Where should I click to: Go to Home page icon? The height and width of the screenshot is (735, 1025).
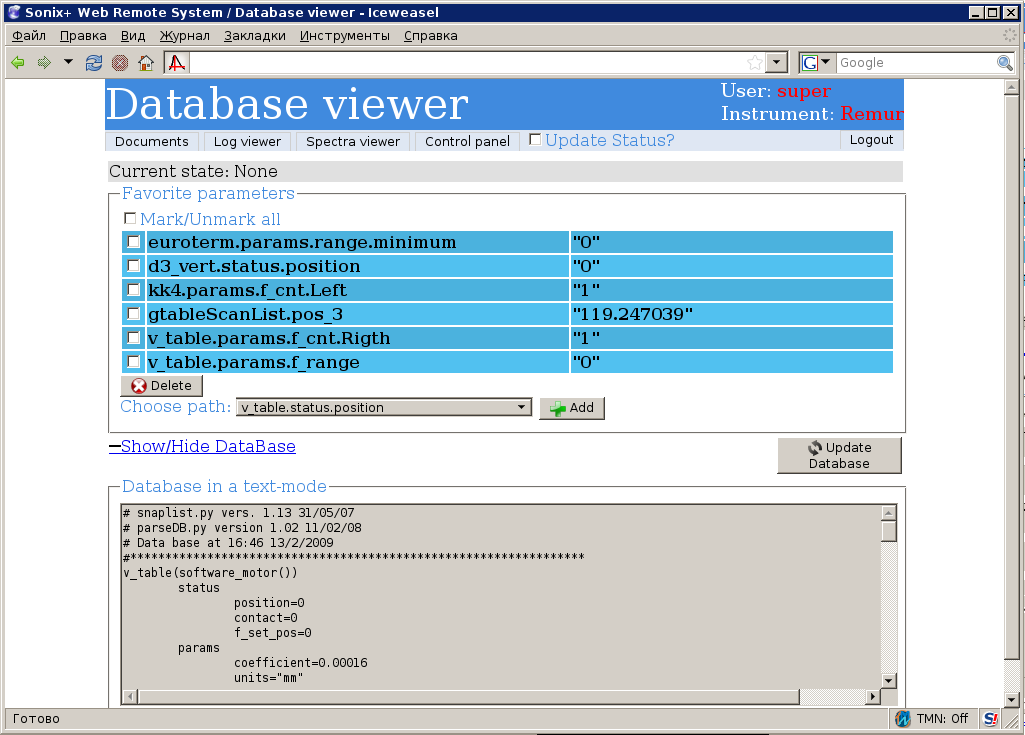click(146, 63)
